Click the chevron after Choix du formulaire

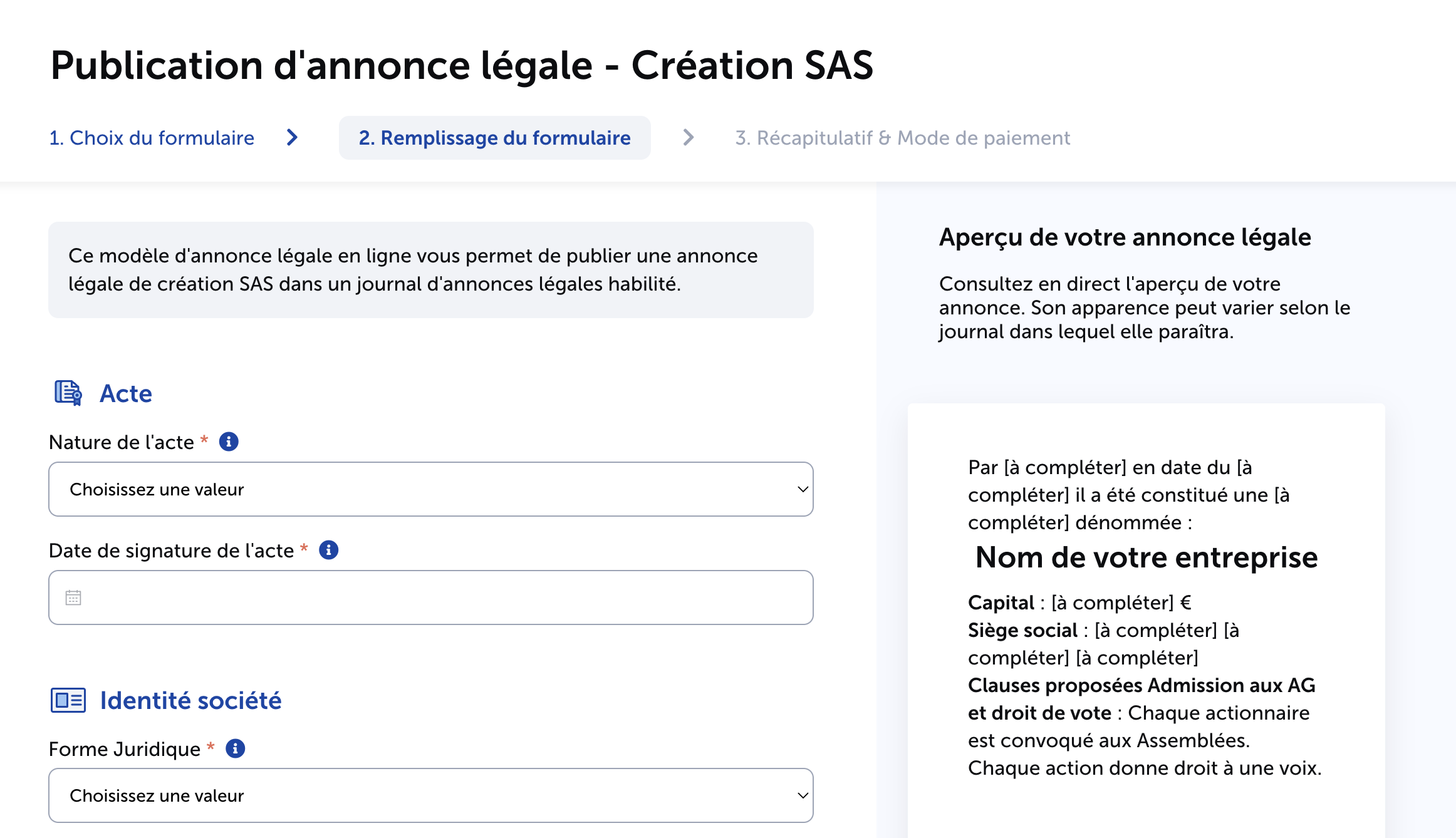292,138
